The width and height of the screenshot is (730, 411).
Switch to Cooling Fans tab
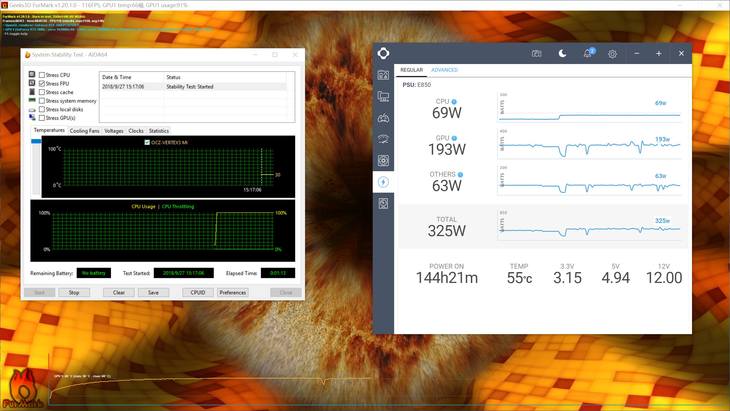(84, 131)
